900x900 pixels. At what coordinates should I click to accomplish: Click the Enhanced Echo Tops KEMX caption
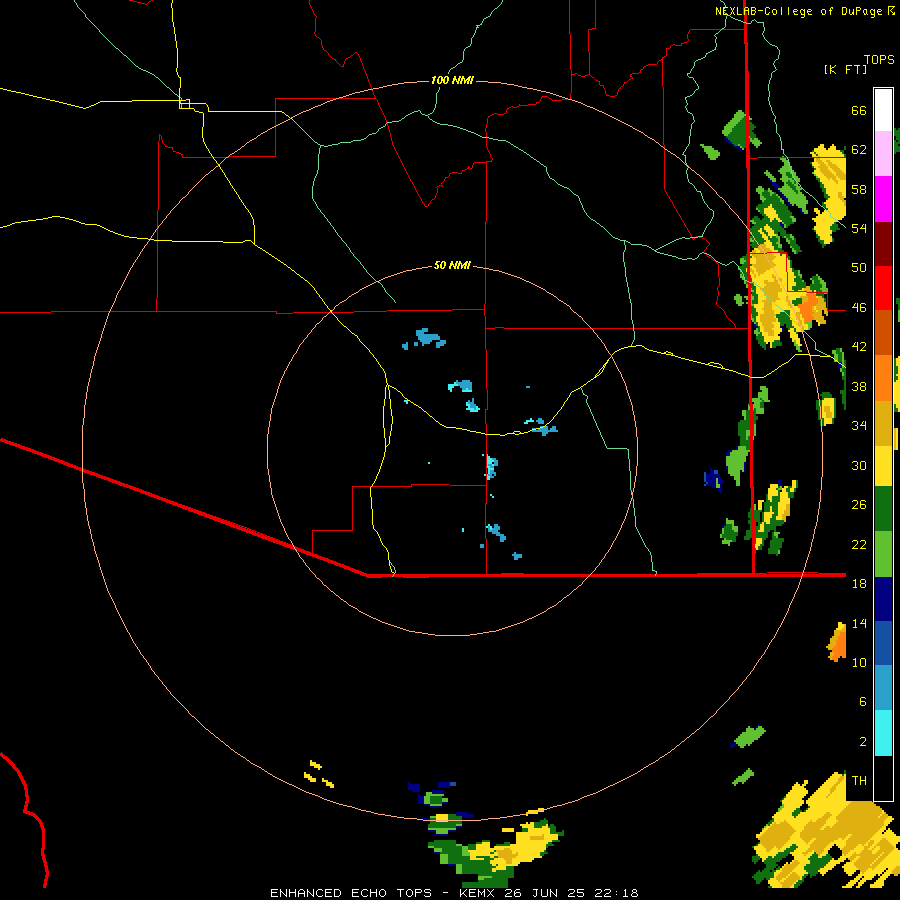pos(454,893)
